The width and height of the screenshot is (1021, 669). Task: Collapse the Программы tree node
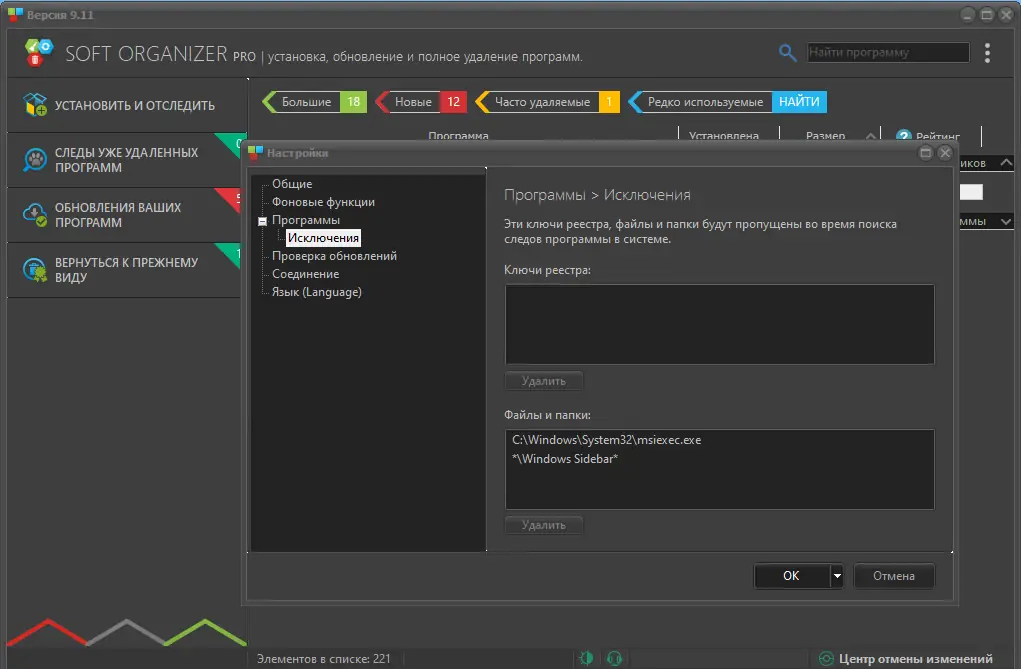(x=262, y=221)
